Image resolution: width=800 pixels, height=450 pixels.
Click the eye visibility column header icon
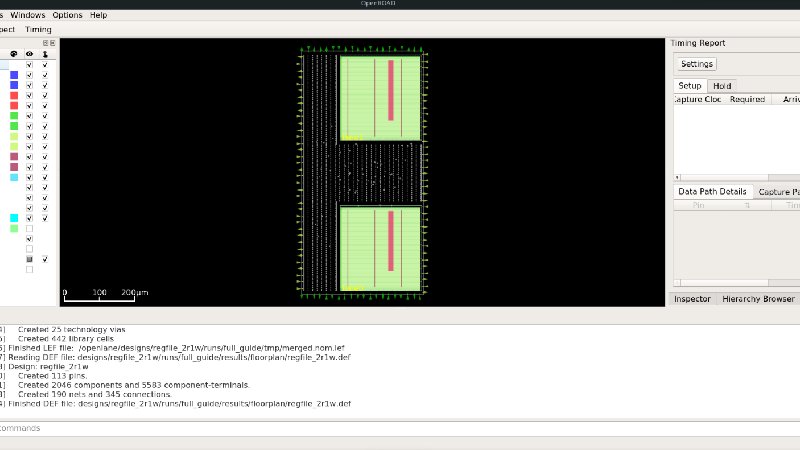(30, 54)
